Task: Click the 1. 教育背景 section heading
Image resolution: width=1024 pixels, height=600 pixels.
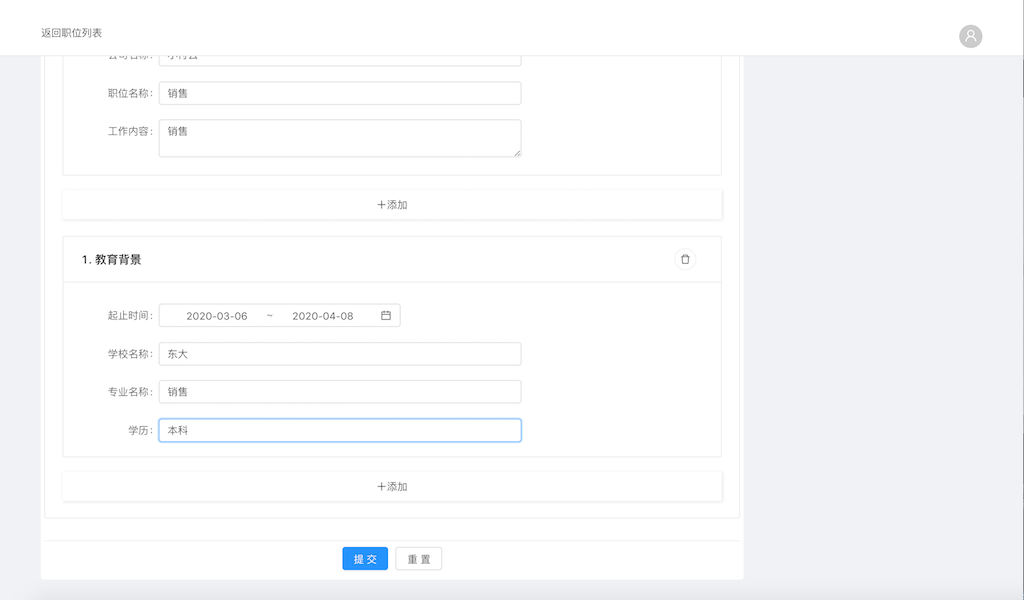Action: [x=111, y=260]
